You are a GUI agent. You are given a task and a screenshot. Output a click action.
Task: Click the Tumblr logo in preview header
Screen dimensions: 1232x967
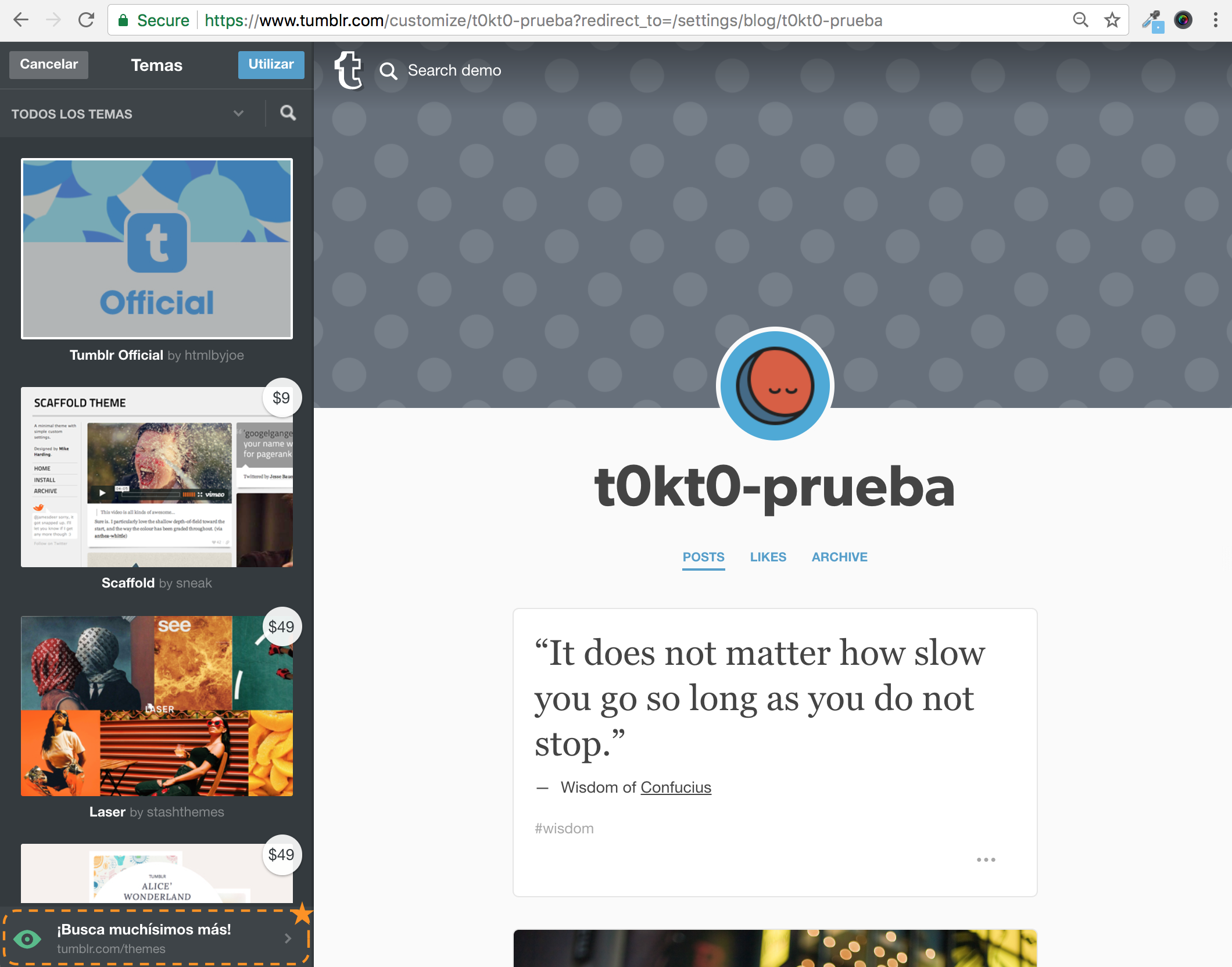pos(349,70)
